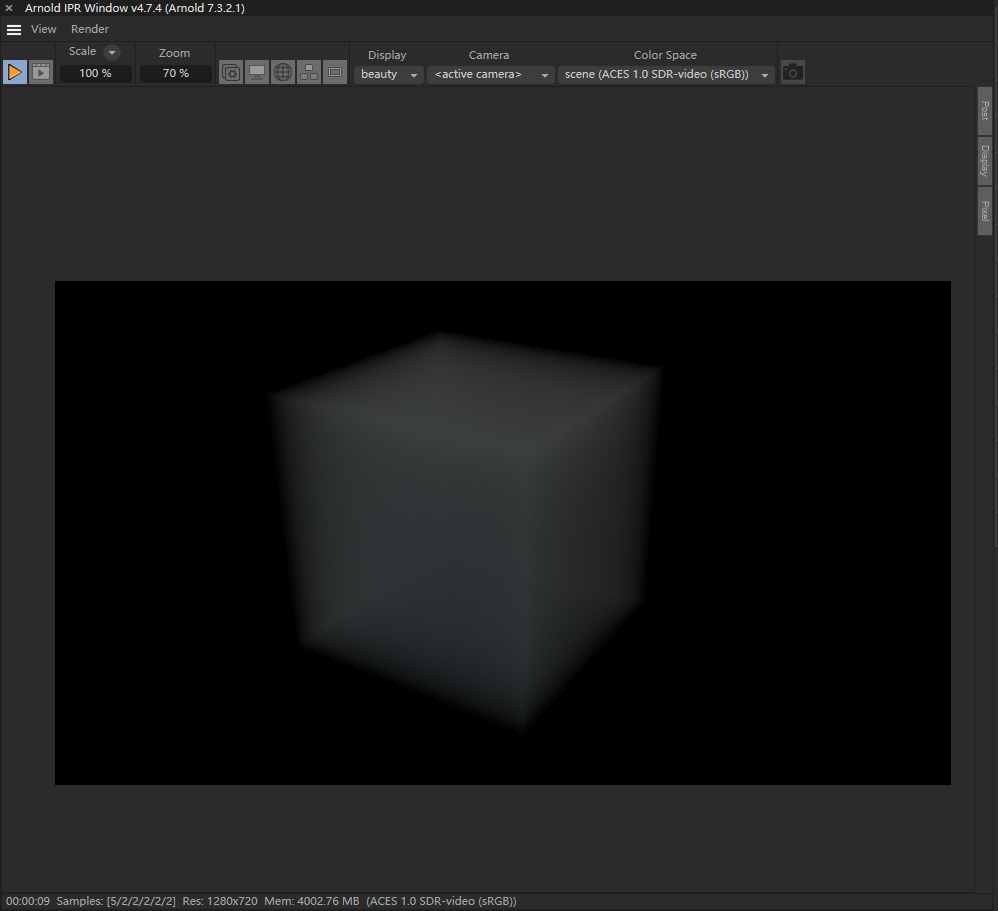
Task: Open the Render menu
Action: [89, 28]
